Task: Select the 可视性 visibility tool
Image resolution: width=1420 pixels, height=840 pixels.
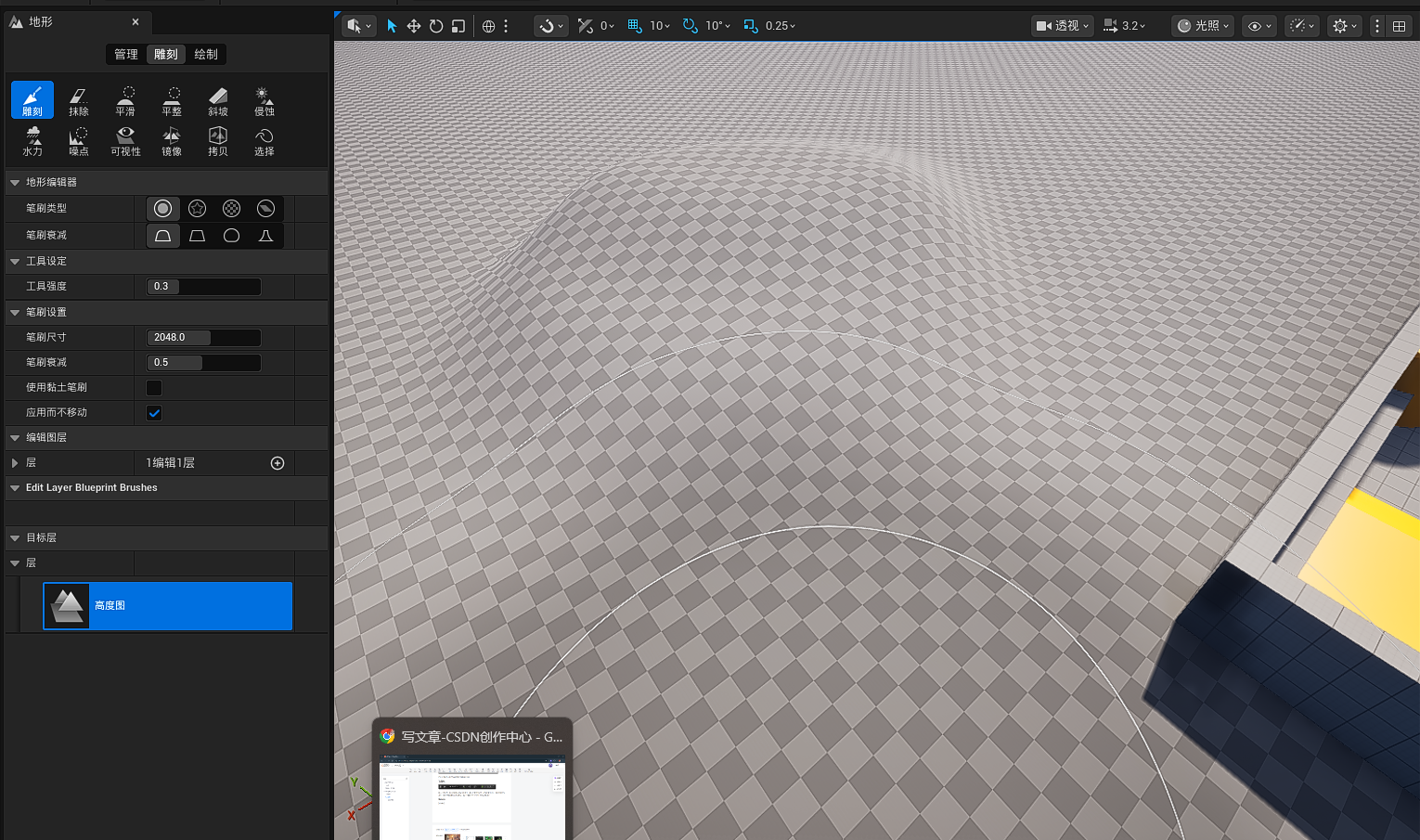Action: 125,140
